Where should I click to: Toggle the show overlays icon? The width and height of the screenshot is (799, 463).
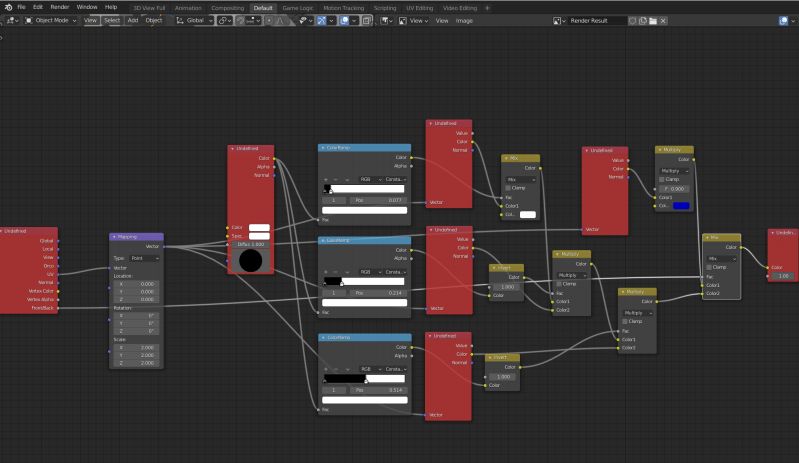344,20
